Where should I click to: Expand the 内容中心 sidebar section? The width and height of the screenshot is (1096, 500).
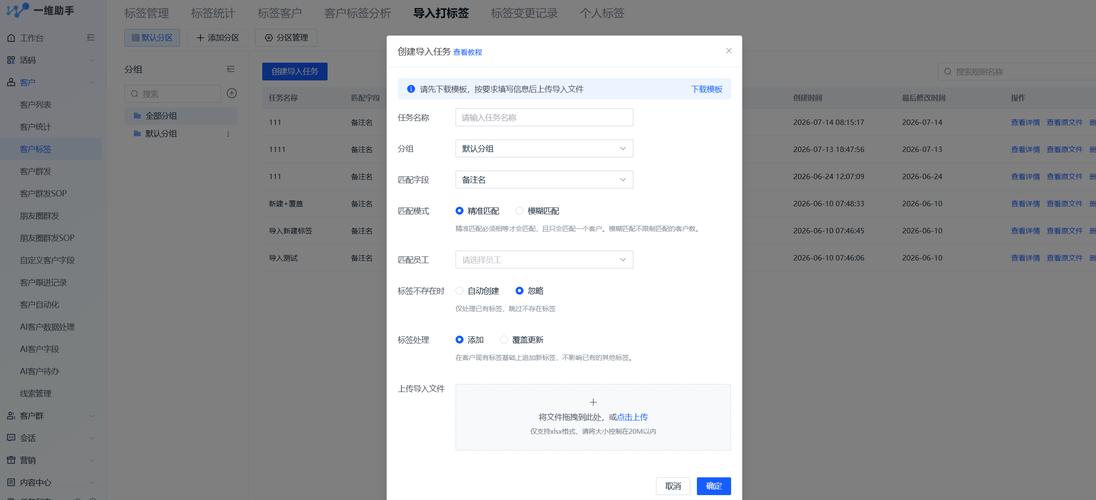pos(92,483)
